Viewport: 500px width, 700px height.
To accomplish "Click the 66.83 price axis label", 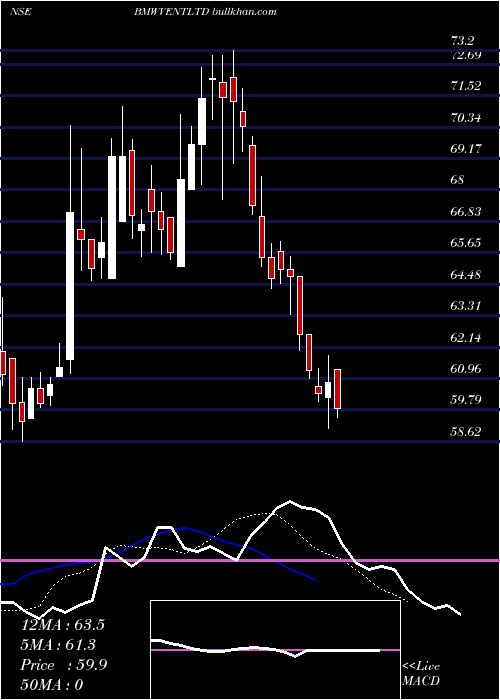I will coord(466,212).
